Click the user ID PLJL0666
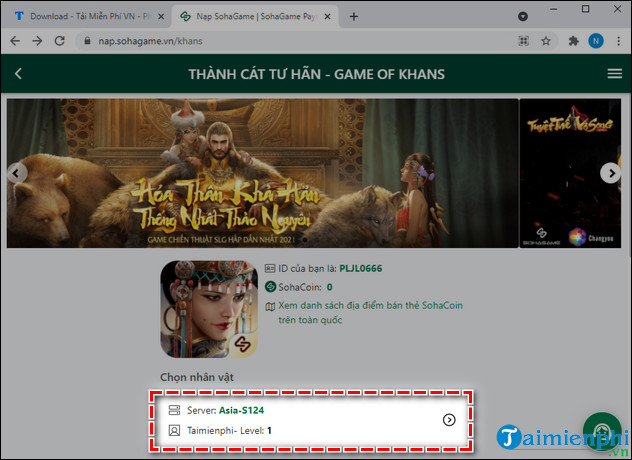This screenshot has width=632, height=460. tap(361, 269)
